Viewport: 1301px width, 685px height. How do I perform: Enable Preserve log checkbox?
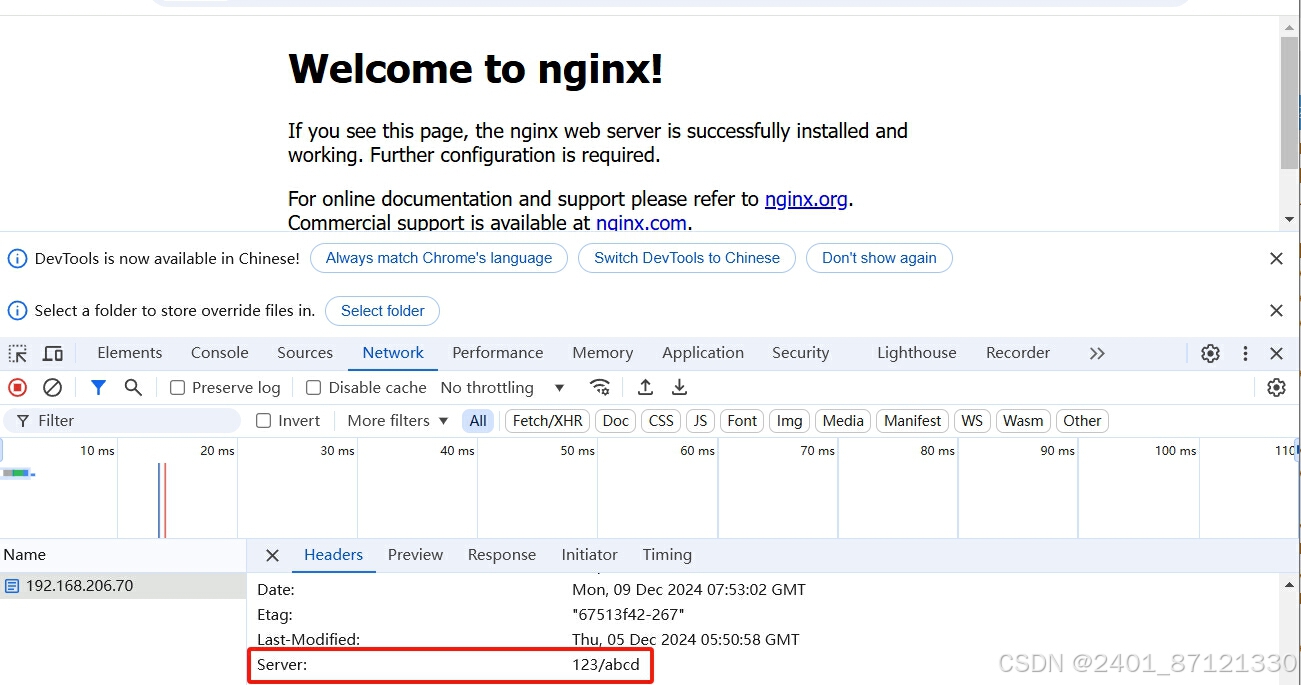coord(178,388)
